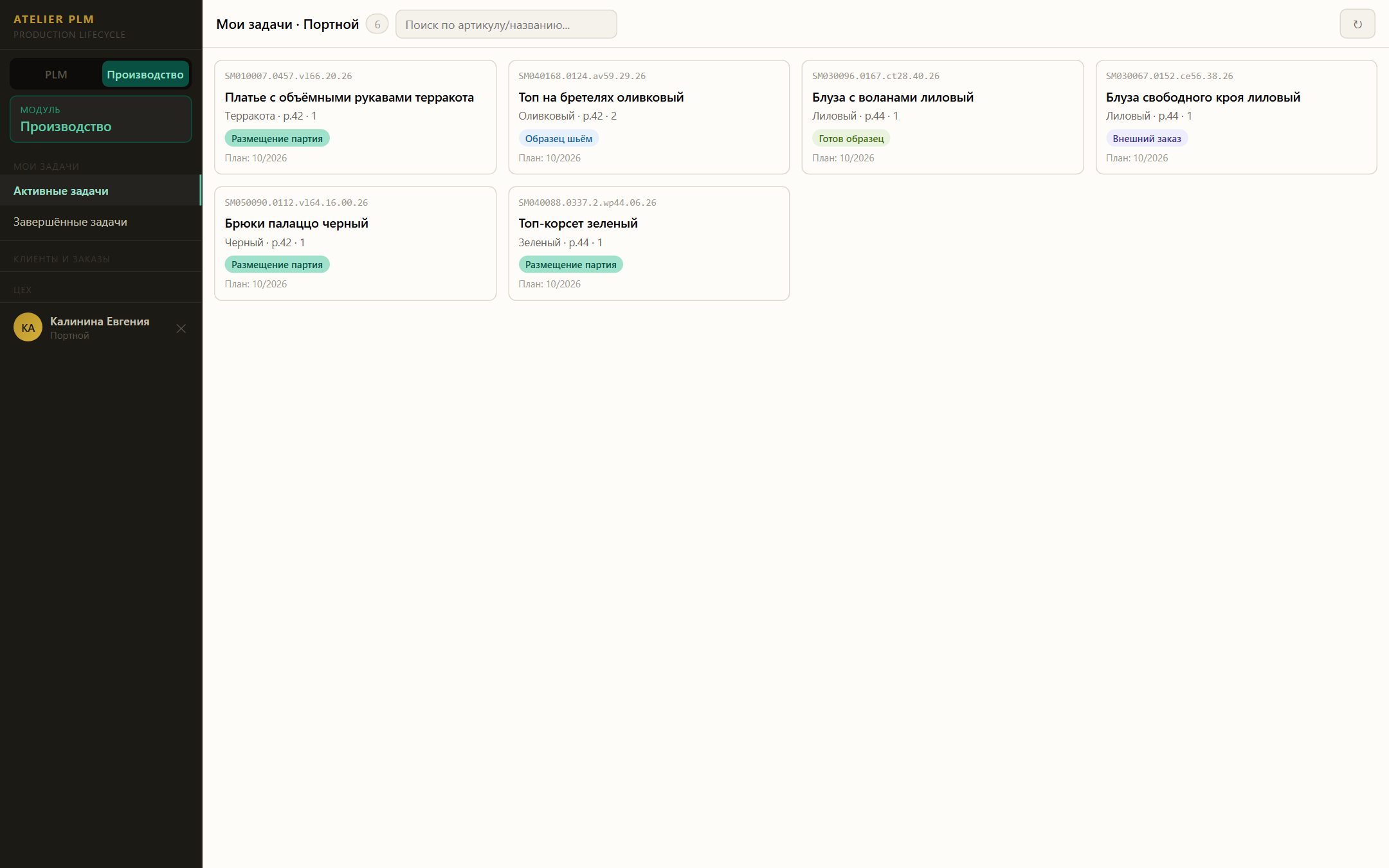Click Размещение партия badge on Платье card

click(x=277, y=138)
